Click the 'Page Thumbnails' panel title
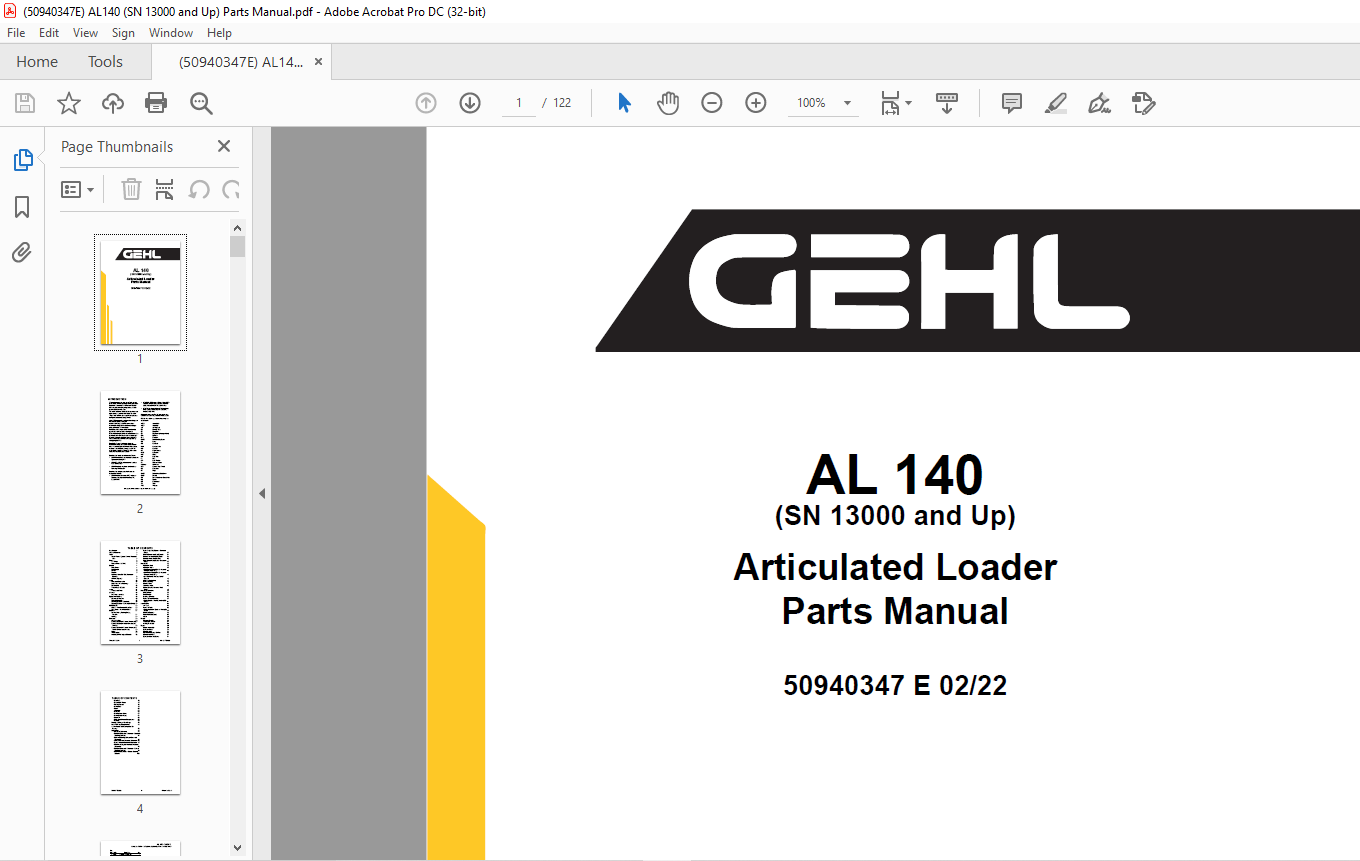This screenshot has width=1360, height=861. [x=117, y=147]
